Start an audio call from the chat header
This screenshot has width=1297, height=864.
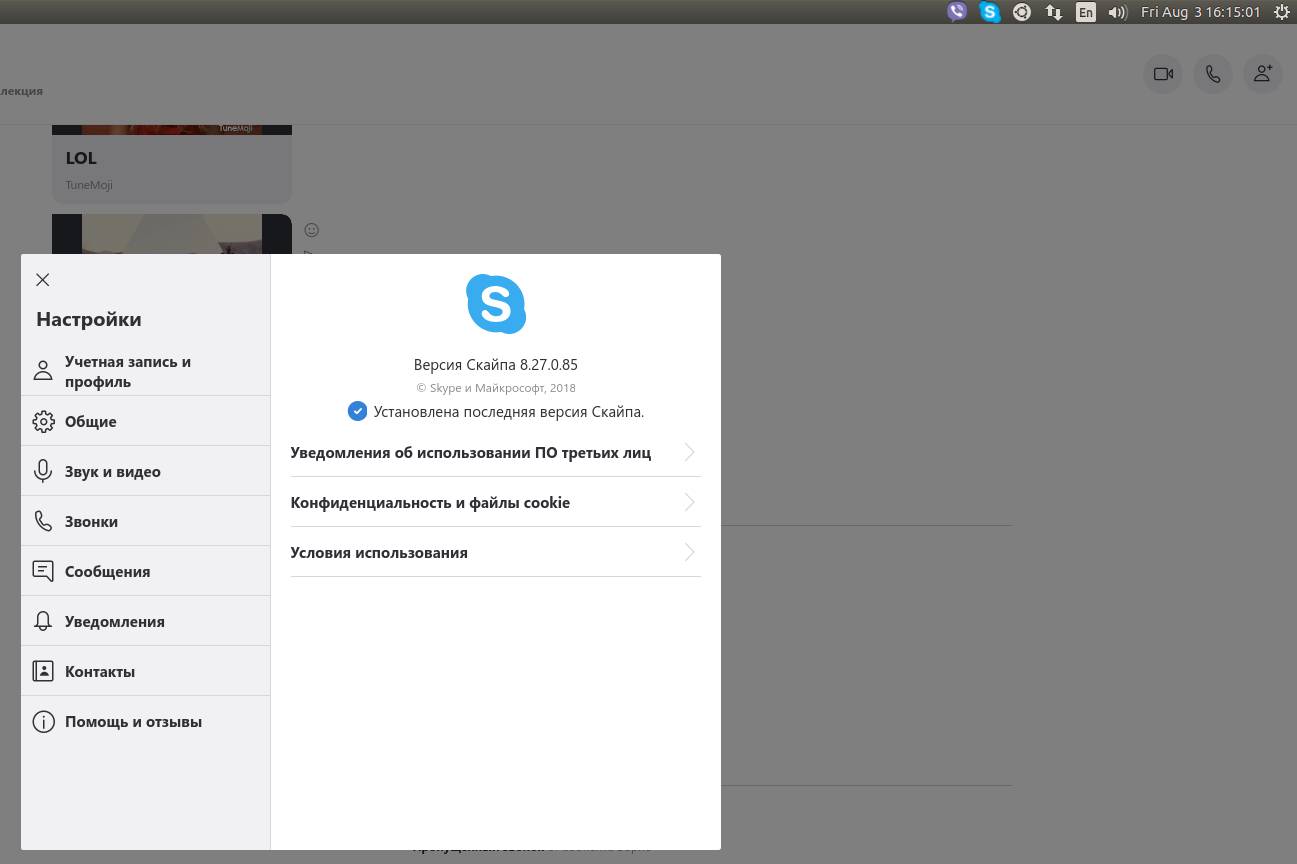[x=1213, y=74]
